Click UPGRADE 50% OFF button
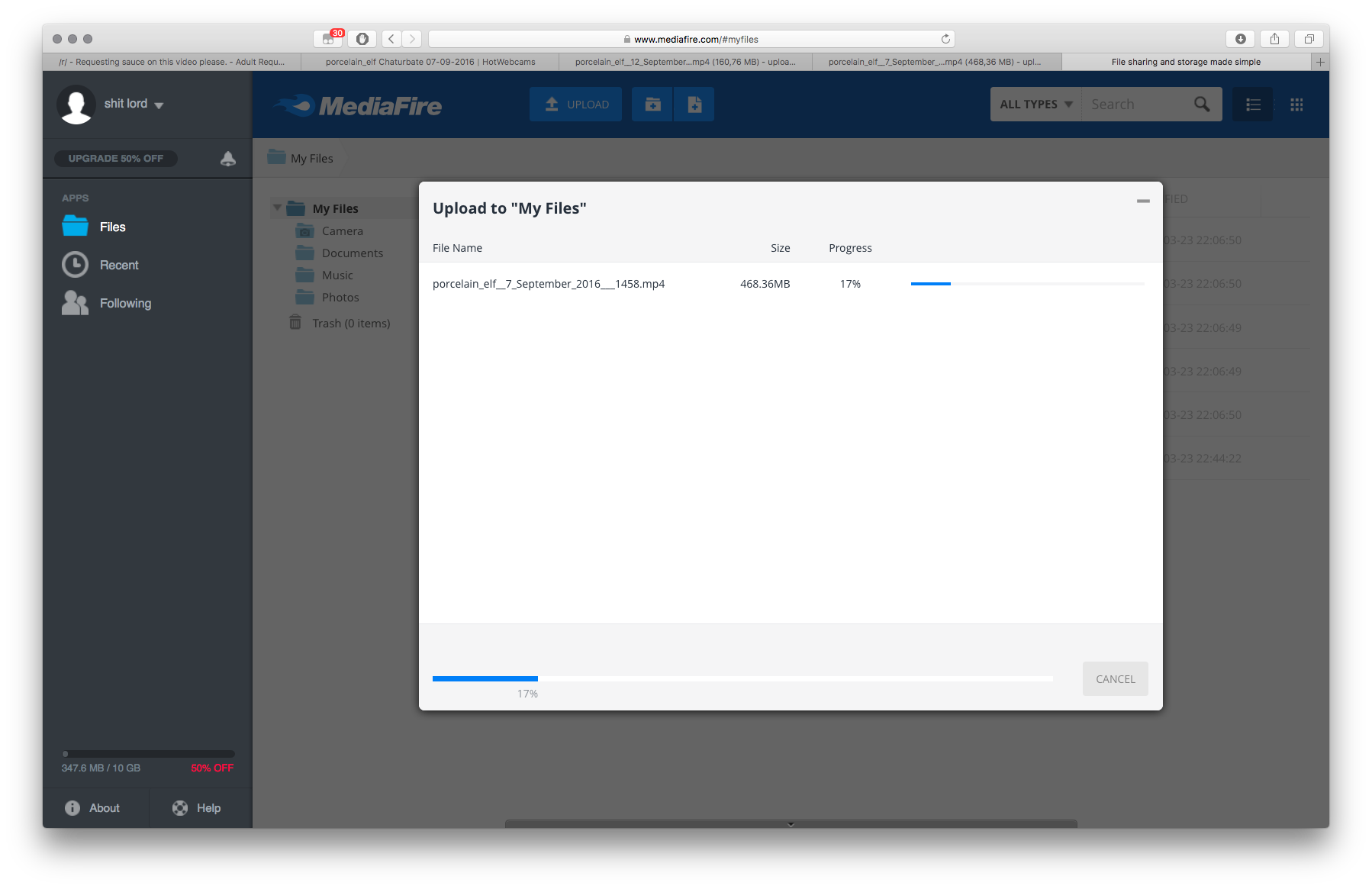1372x889 pixels. [116, 159]
